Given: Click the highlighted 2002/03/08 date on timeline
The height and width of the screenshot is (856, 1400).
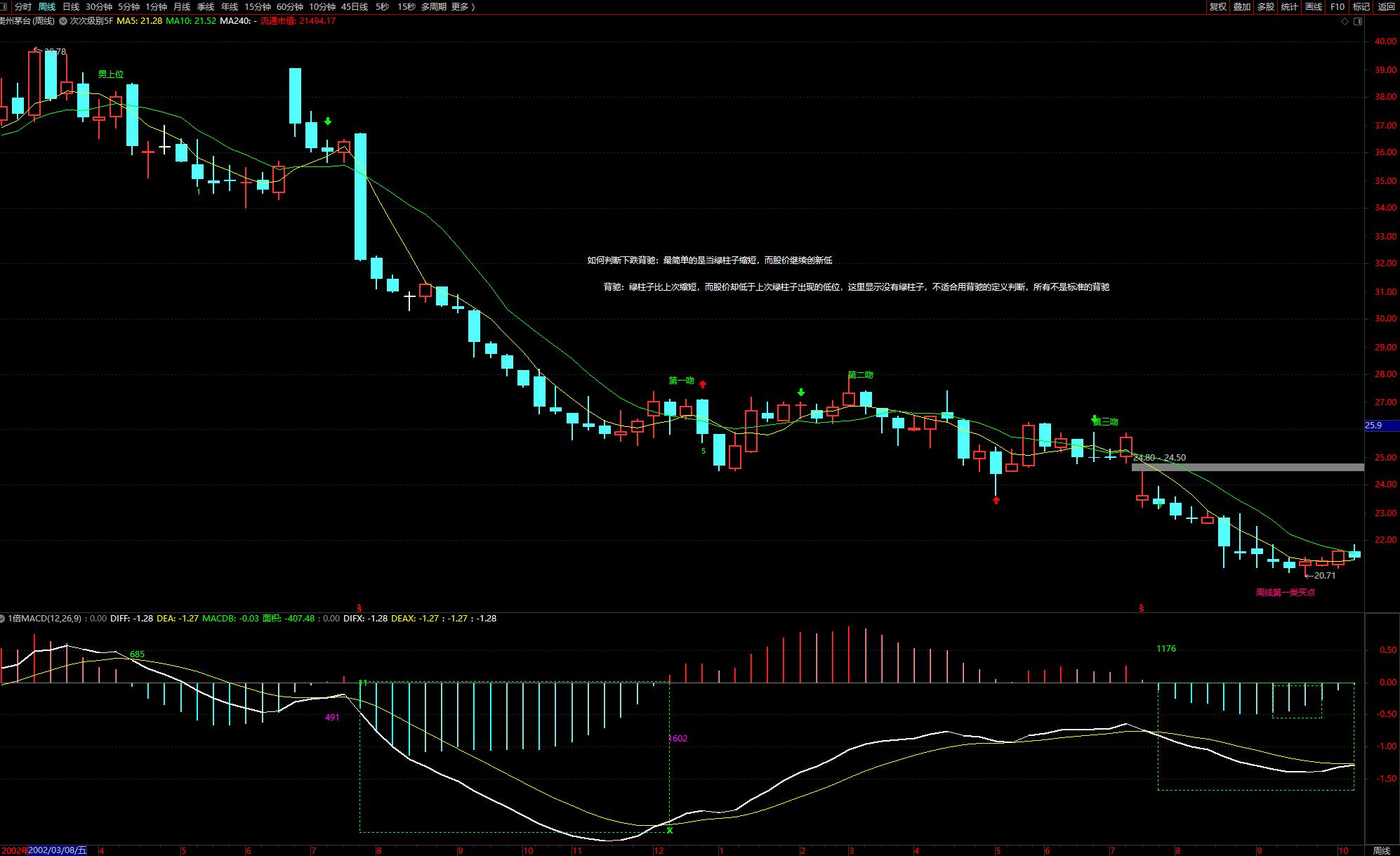Looking at the screenshot, I should tap(58, 850).
